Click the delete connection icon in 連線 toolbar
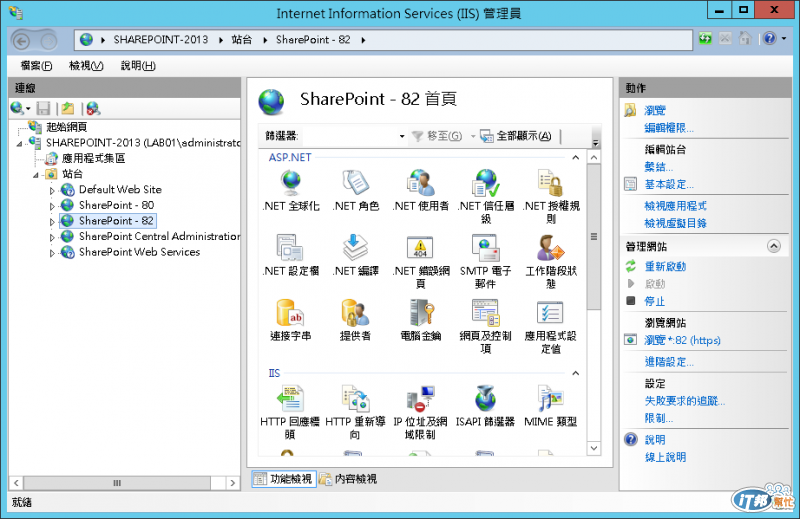Screen dimensions: 800x519 click(93, 108)
